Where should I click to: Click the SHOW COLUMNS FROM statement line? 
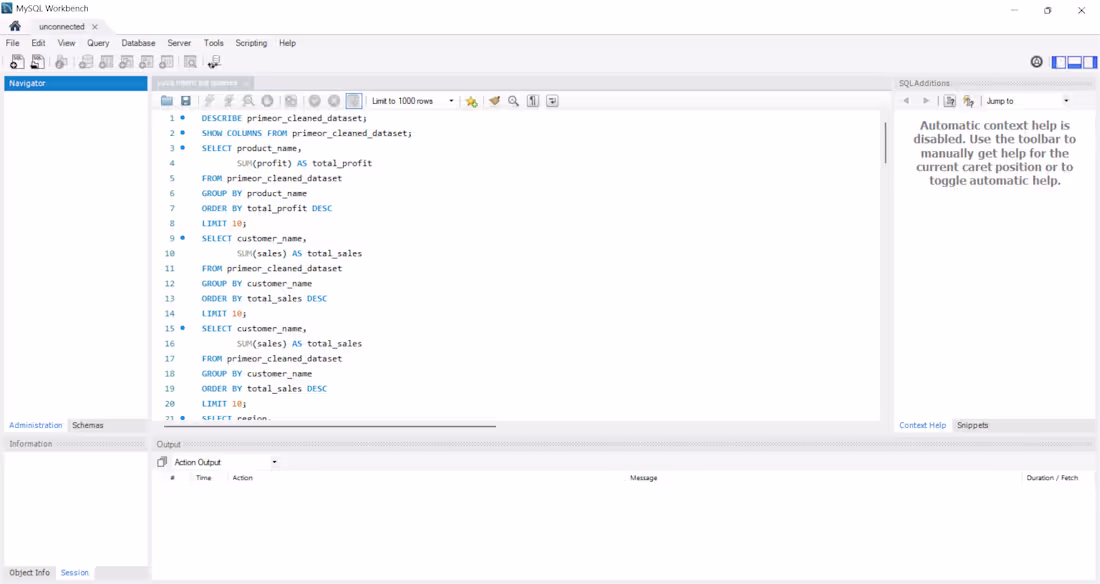point(307,133)
